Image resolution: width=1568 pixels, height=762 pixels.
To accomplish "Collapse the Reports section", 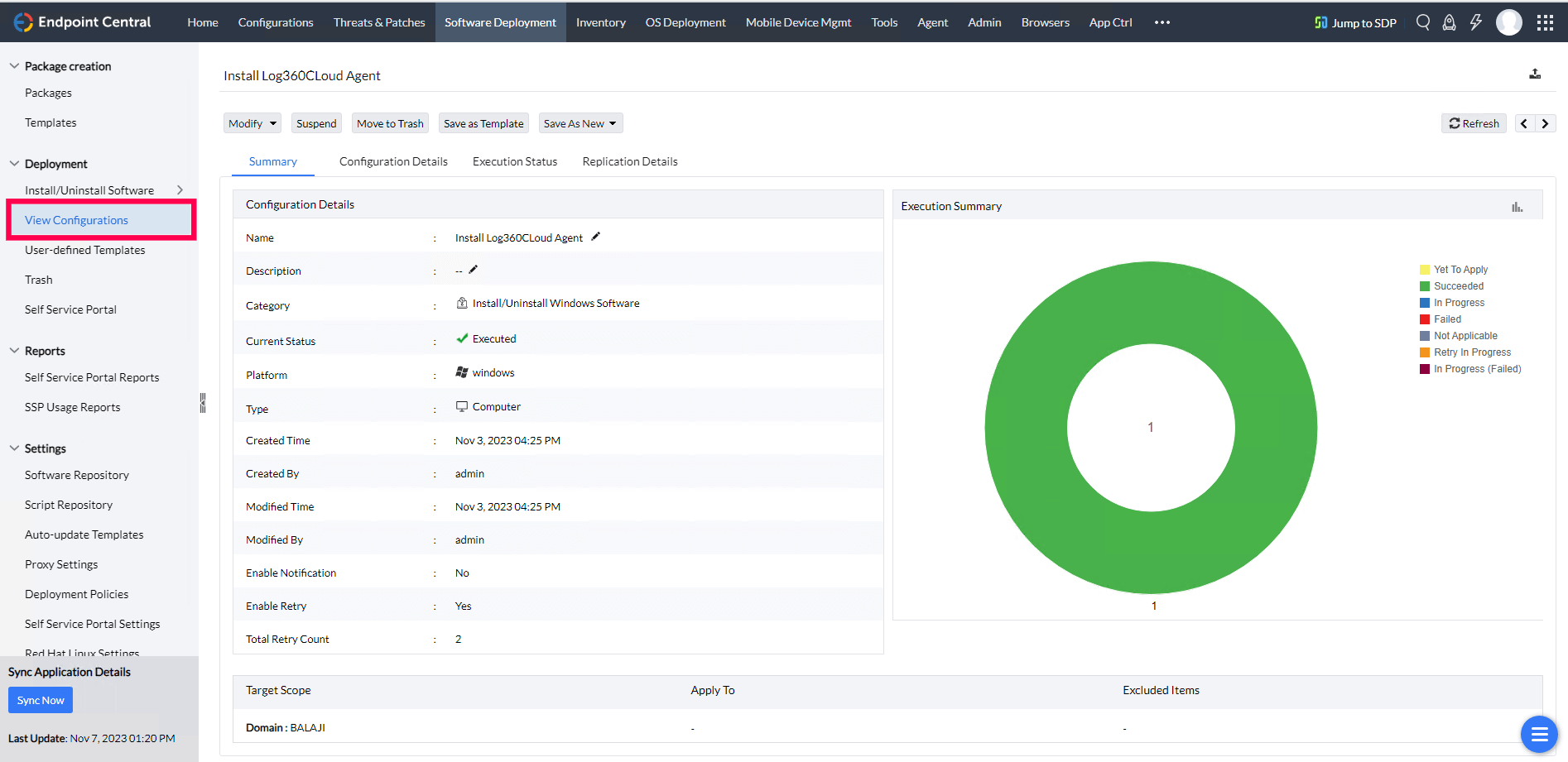I will (x=14, y=351).
